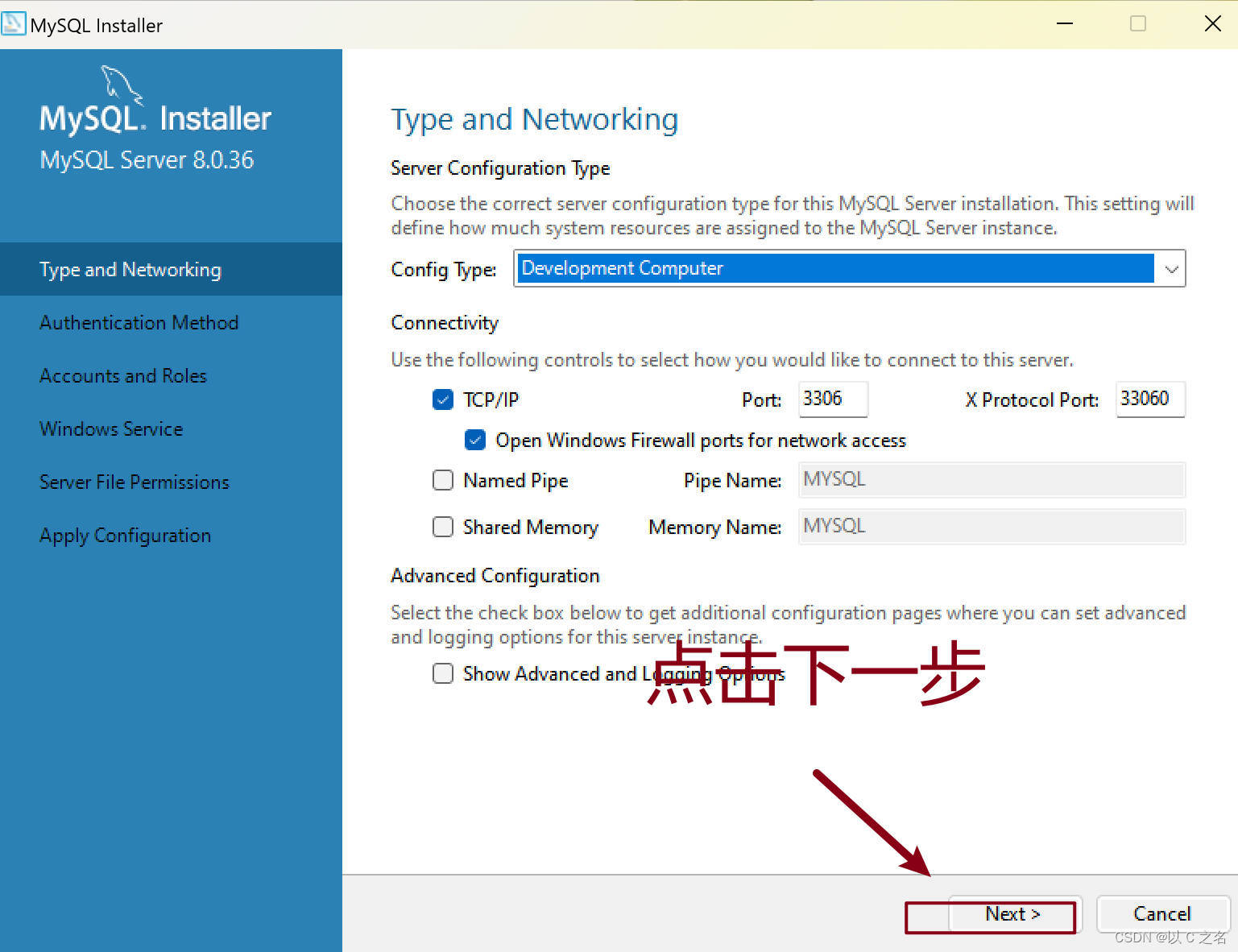Click the Port field showing 3306
1238x952 pixels.
pos(833,399)
